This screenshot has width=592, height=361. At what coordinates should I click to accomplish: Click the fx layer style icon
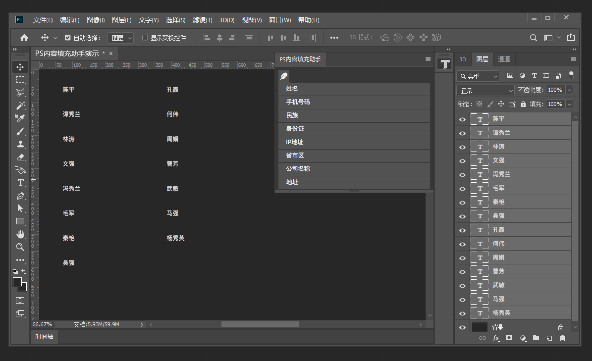[496, 338]
